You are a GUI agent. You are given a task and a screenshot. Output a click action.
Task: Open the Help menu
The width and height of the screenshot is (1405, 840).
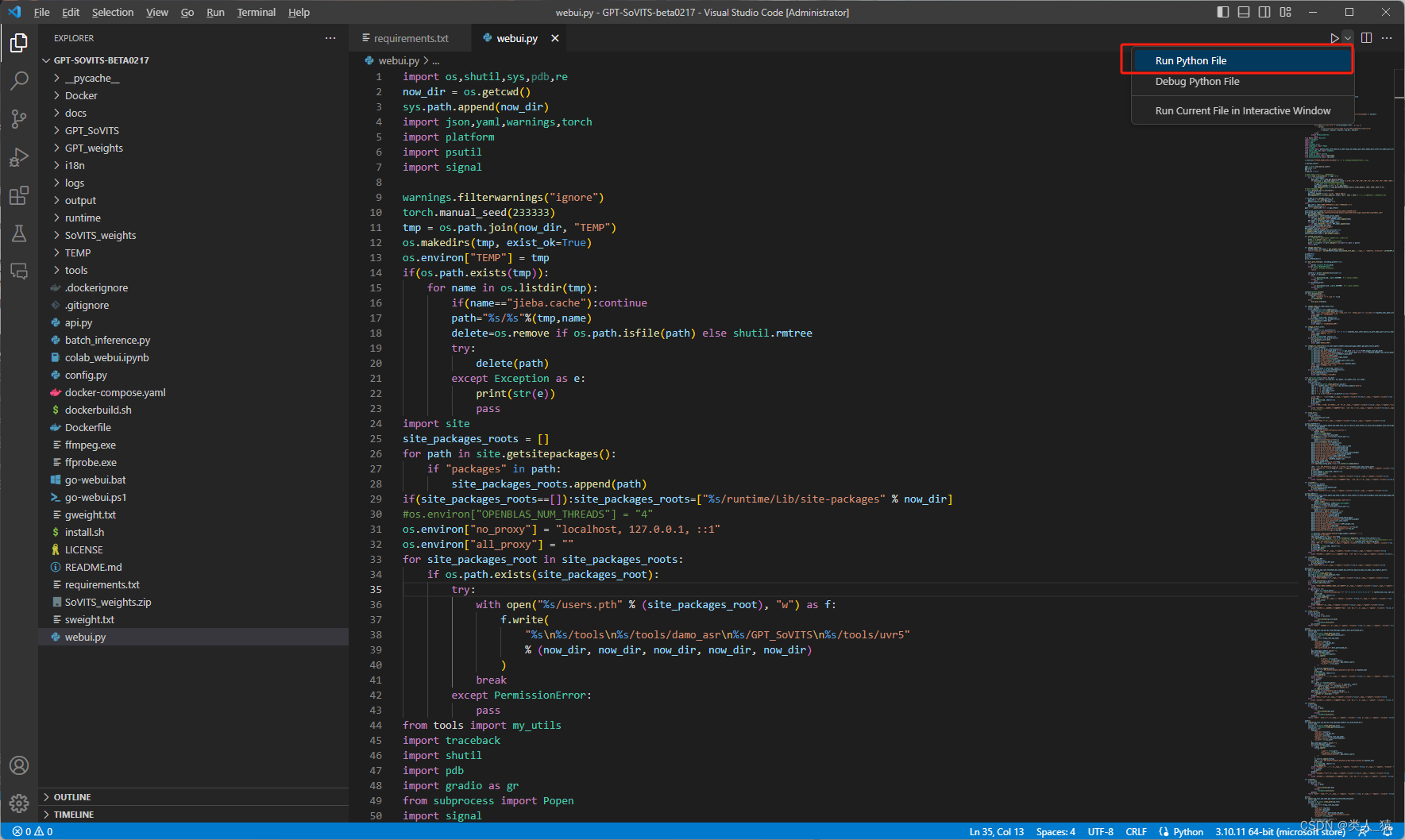point(299,12)
